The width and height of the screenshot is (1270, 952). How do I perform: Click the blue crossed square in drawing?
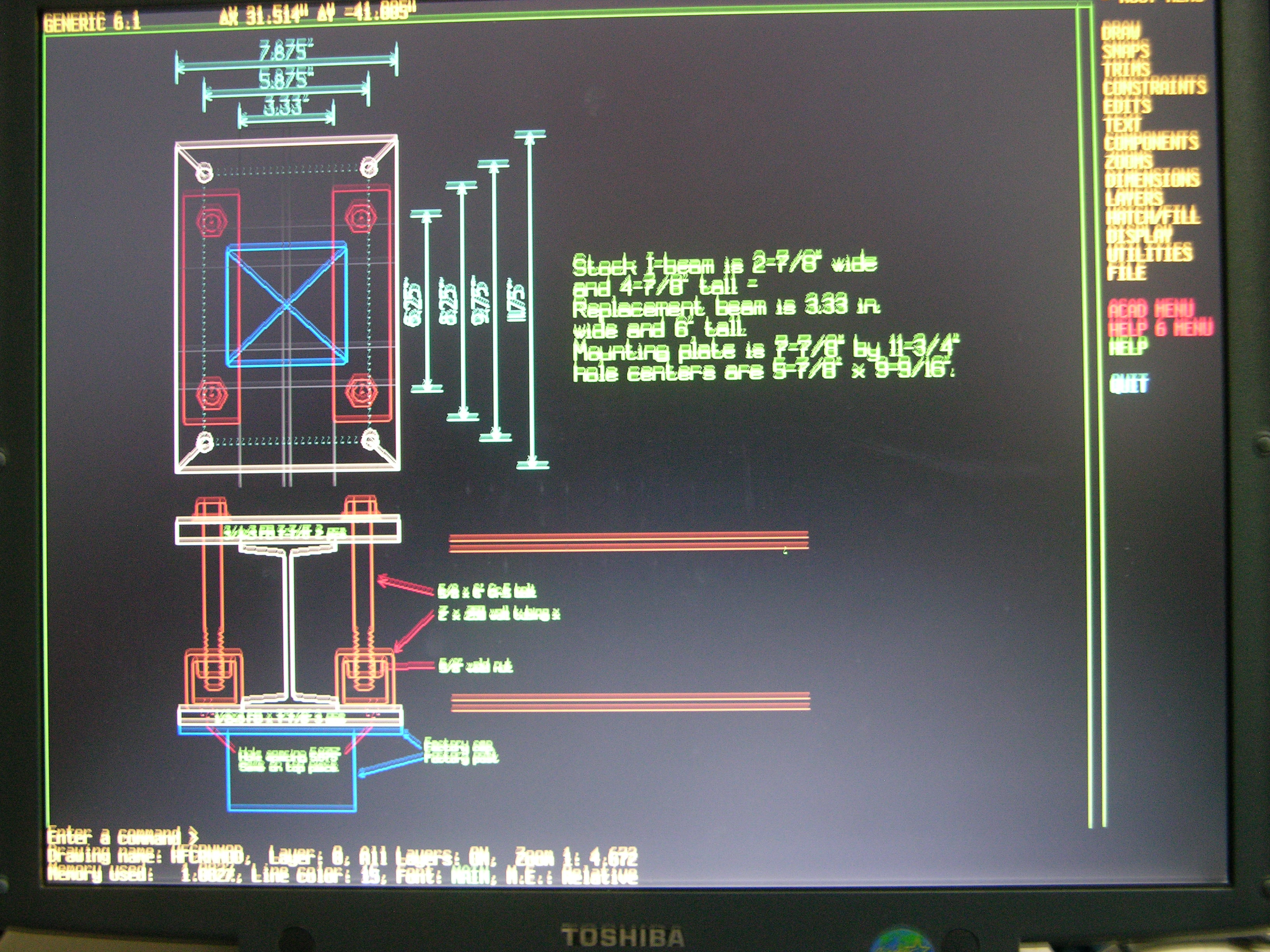(286, 305)
